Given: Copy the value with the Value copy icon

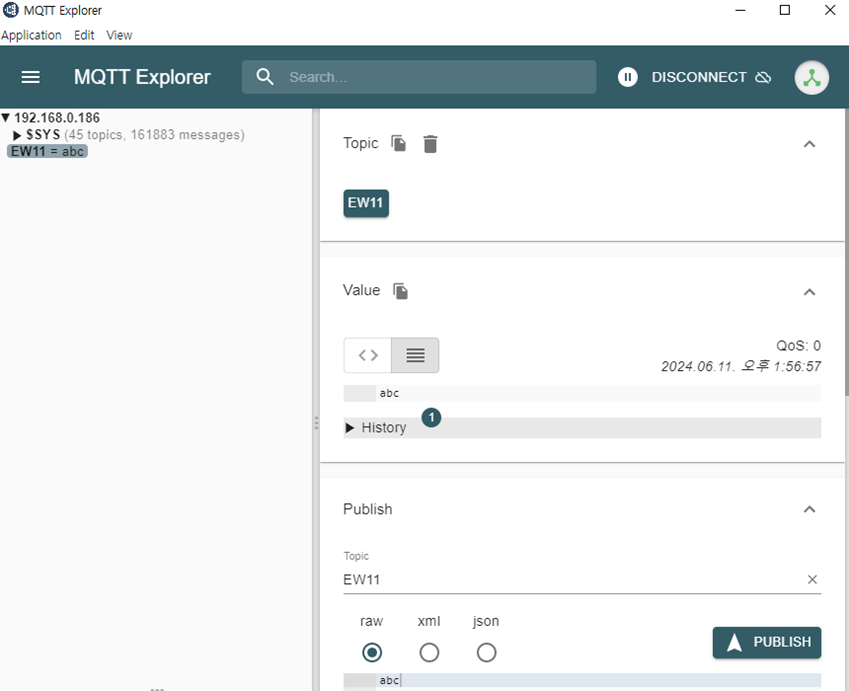Looking at the screenshot, I should pyautogui.click(x=400, y=291).
